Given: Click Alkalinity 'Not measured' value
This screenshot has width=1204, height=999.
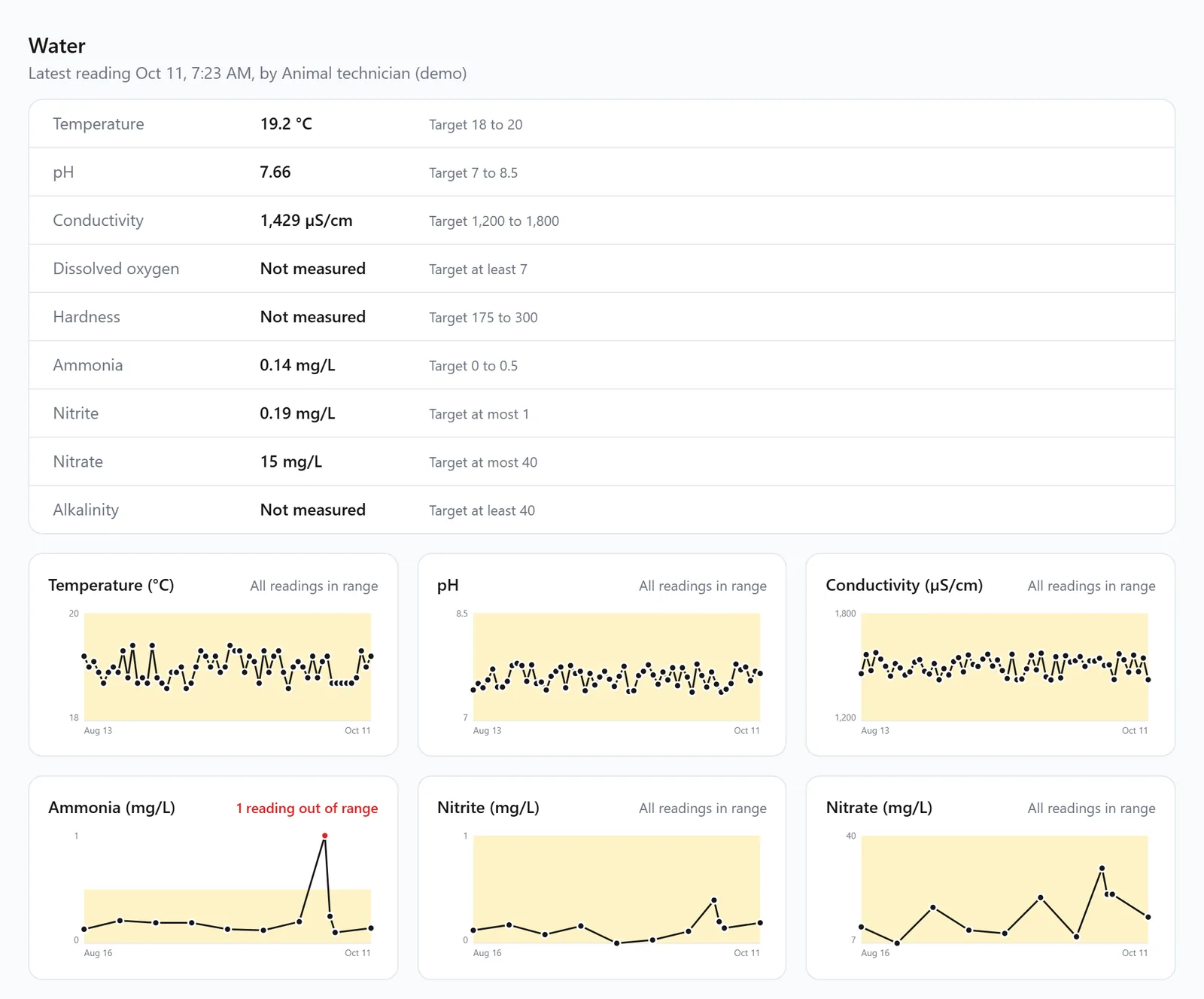Looking at the screenshot, I should pos(313,510).
